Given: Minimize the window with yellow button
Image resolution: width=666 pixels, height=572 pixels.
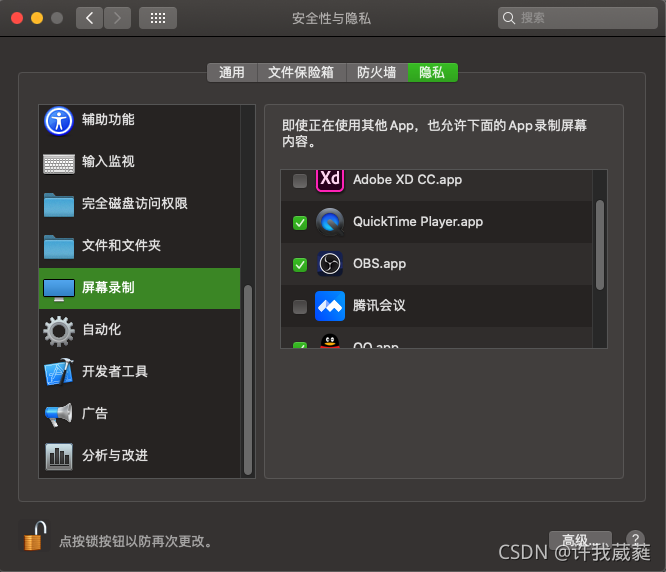Looking at the screenshot, I should click(x=37, y=18).
